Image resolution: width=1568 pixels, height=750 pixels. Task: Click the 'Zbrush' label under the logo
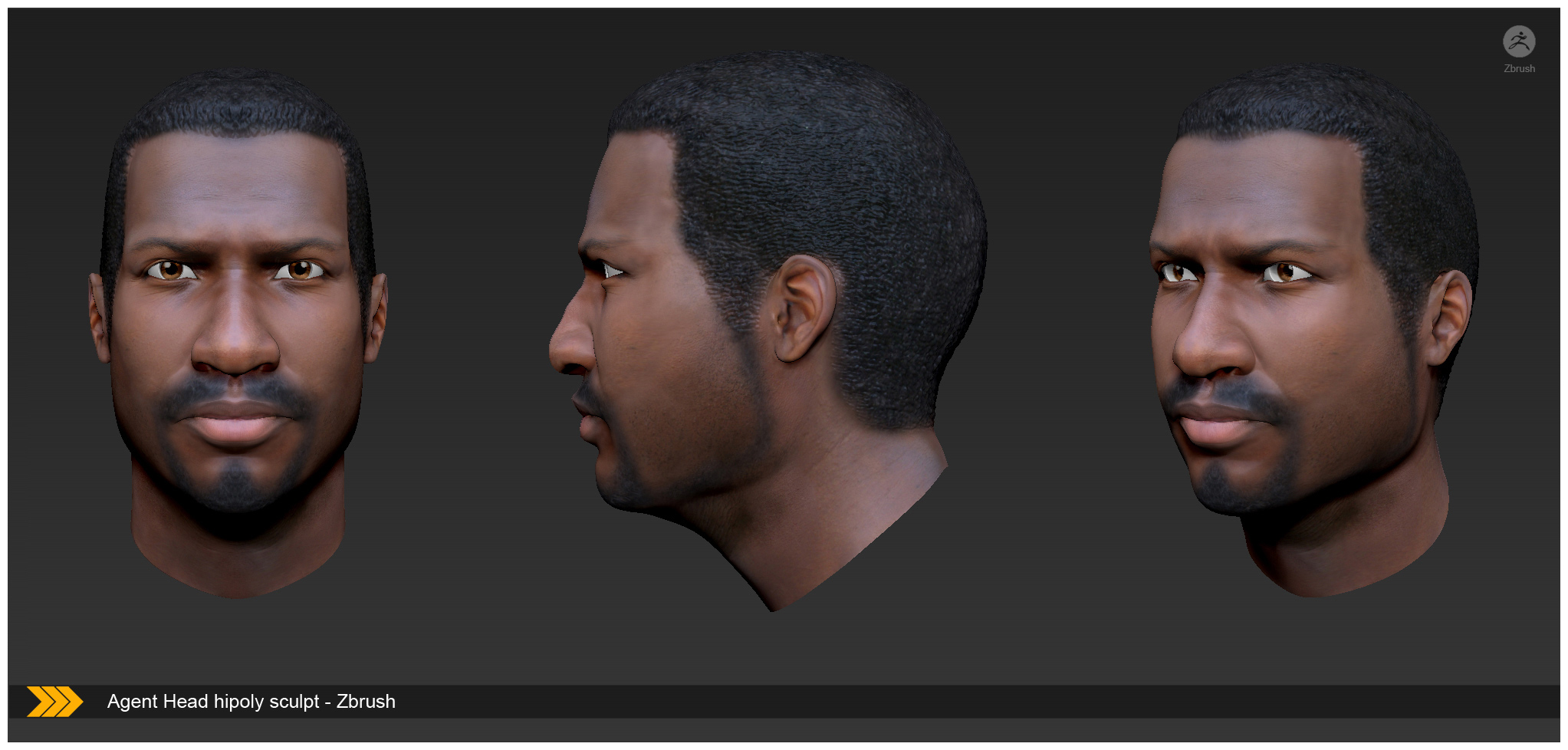(1519, 68)
